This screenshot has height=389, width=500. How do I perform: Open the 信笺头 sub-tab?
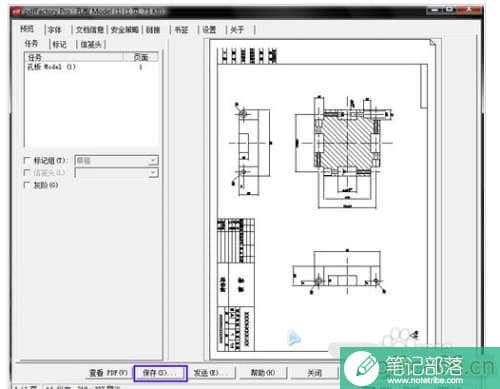[91, 44]
